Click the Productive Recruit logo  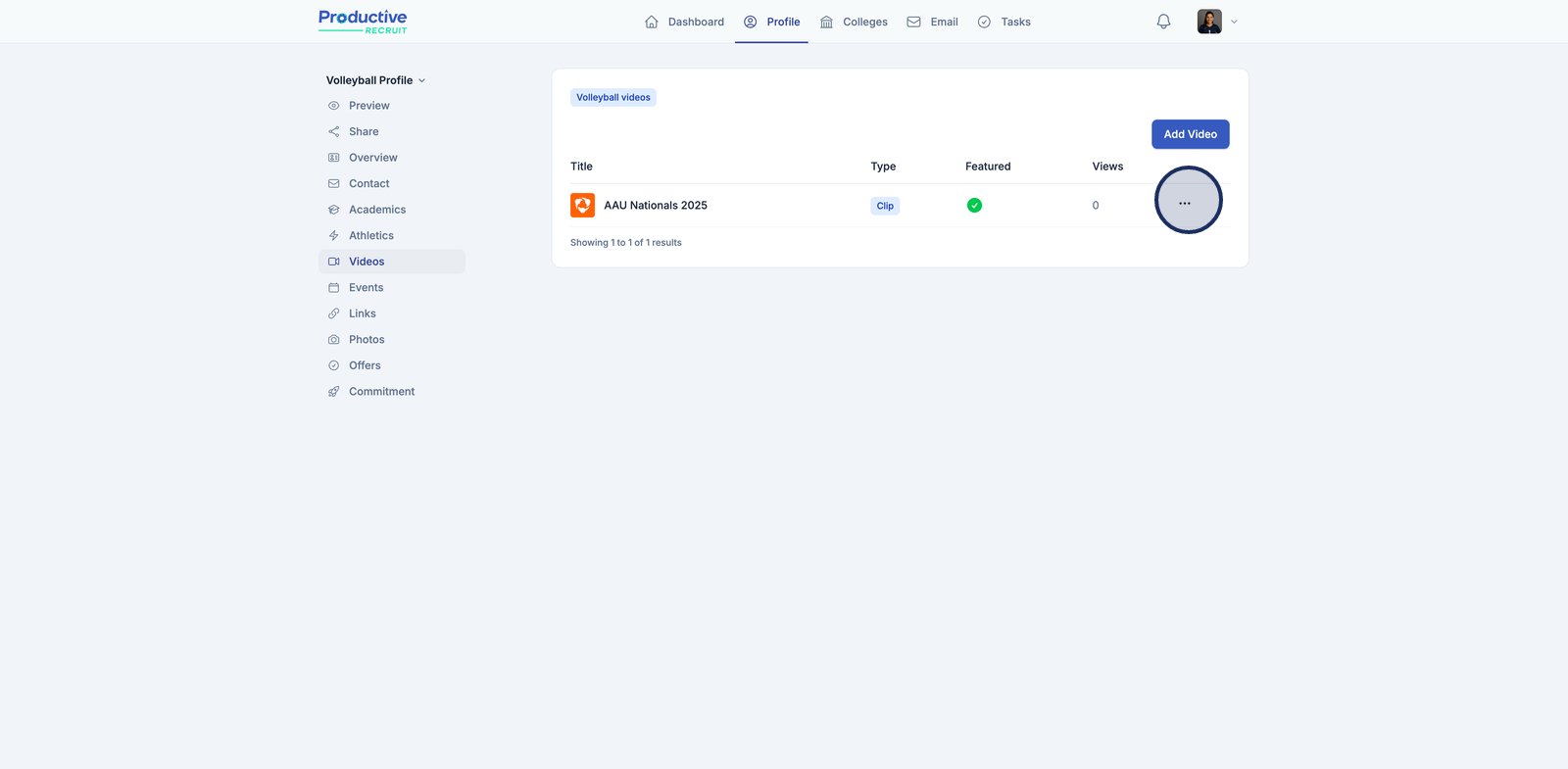(363, 22)
